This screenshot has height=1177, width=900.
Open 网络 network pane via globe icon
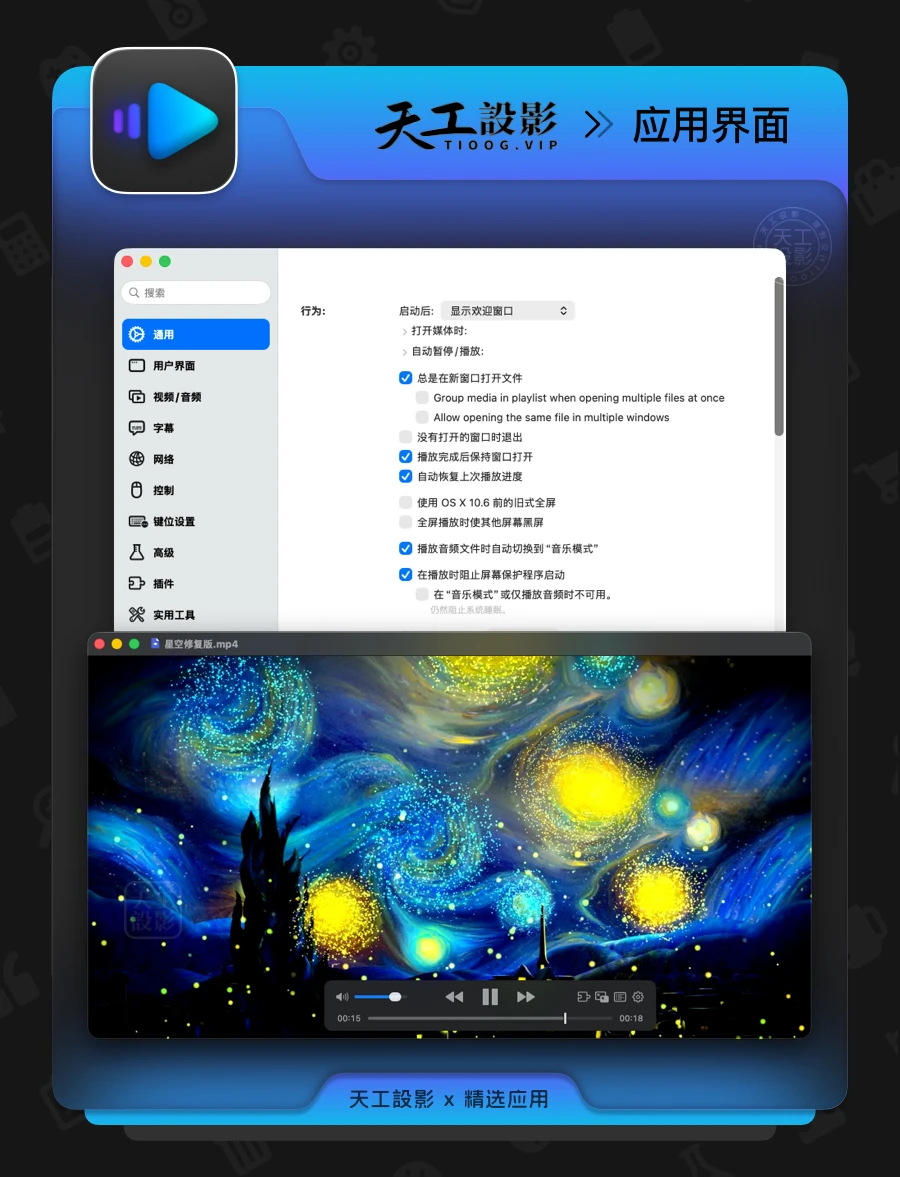pos(137,459)
